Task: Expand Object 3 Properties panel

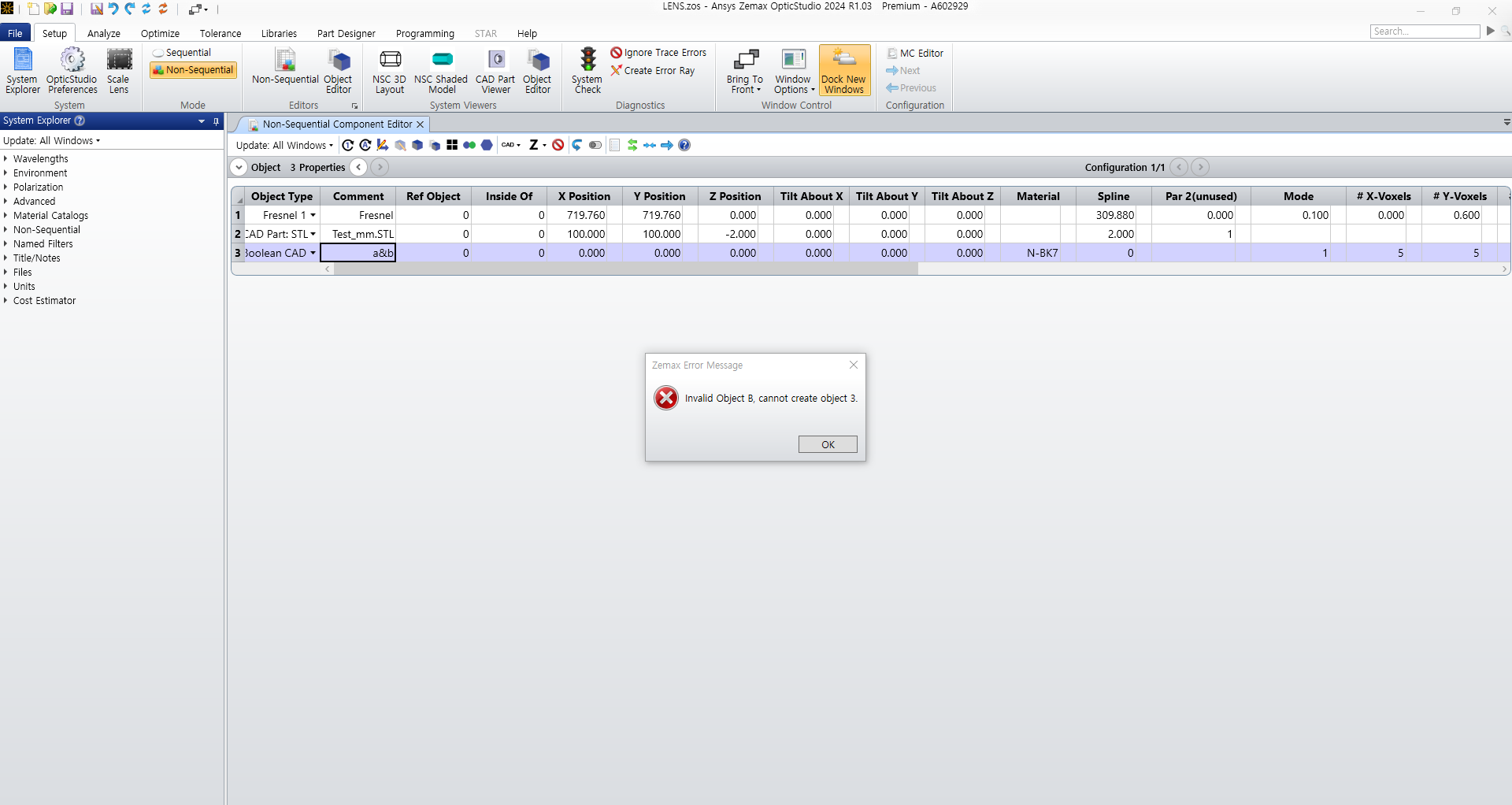Action: (239, 167)
